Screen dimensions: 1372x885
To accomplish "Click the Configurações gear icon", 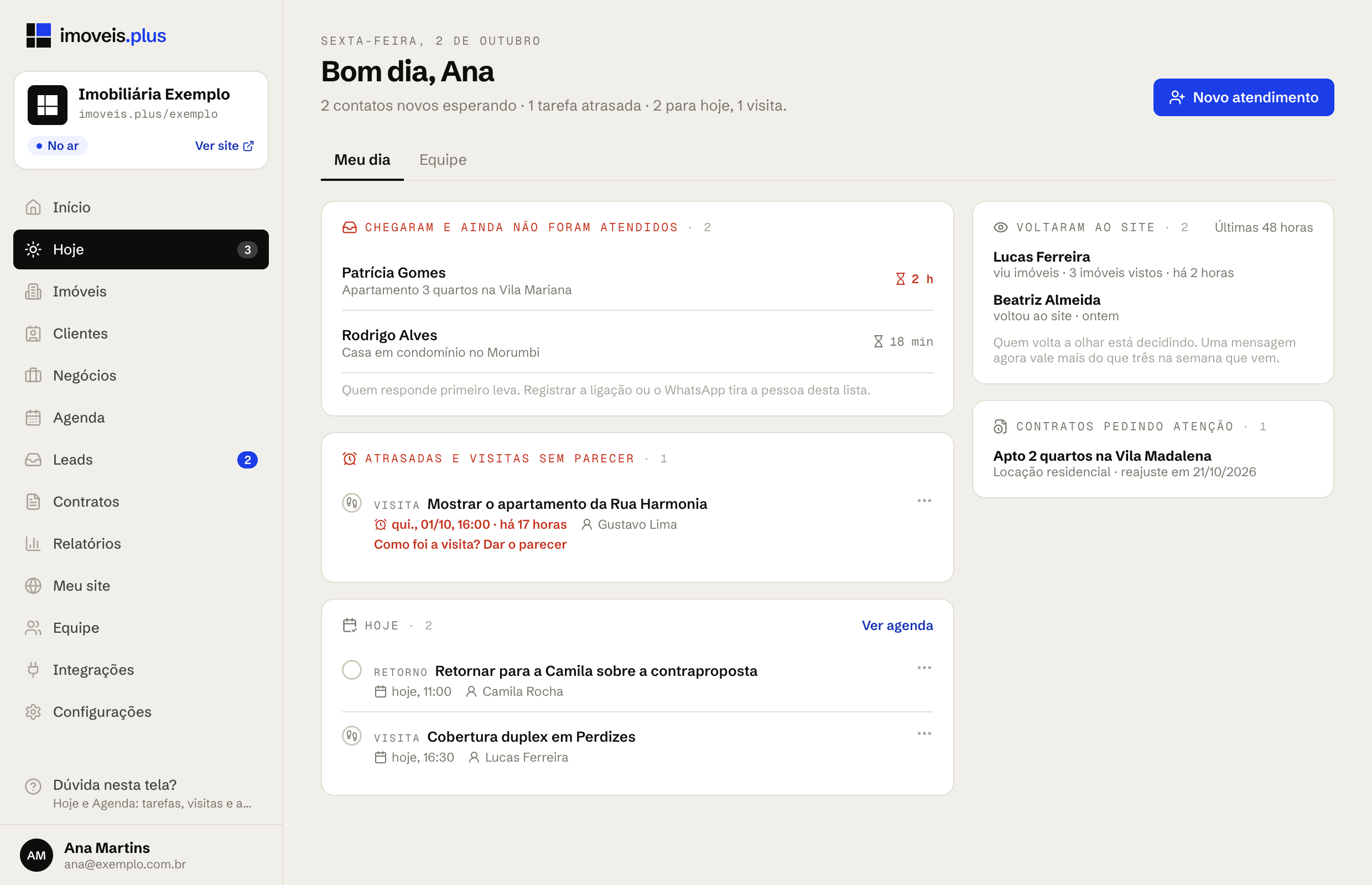I will [33, 711].
